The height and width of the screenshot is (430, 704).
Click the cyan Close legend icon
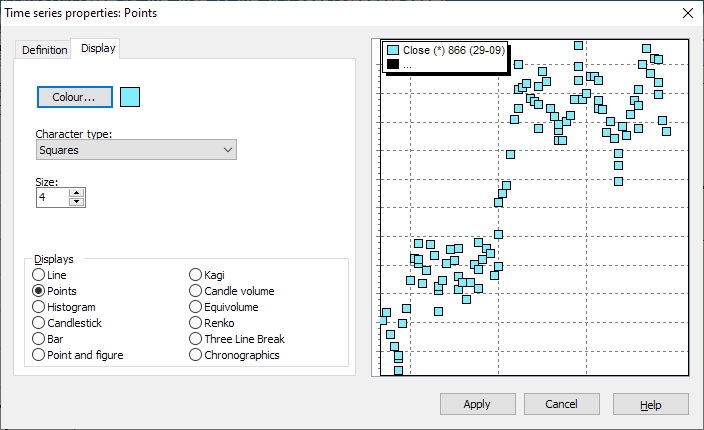(x=393, y=50)
